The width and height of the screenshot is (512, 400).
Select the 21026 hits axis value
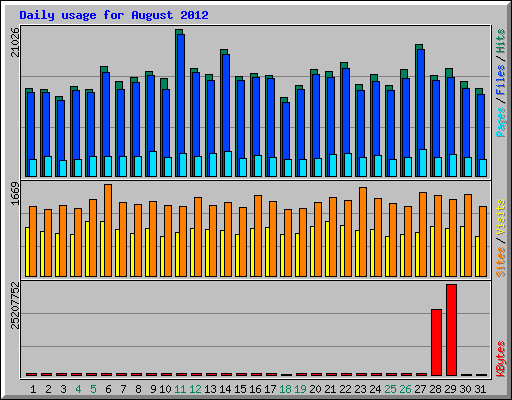15,42
